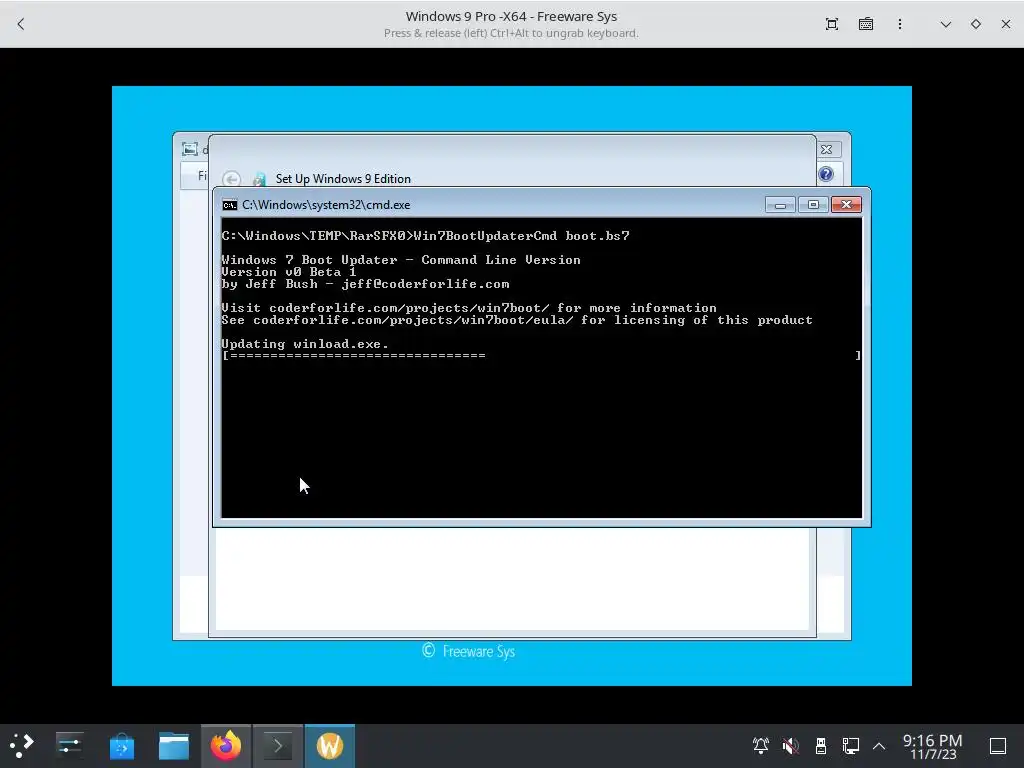The image size is (1024, 768).
Task: Toggle fullscreen mode in viewer title bar
Action: pyautogui.click(x=831, y=24)
